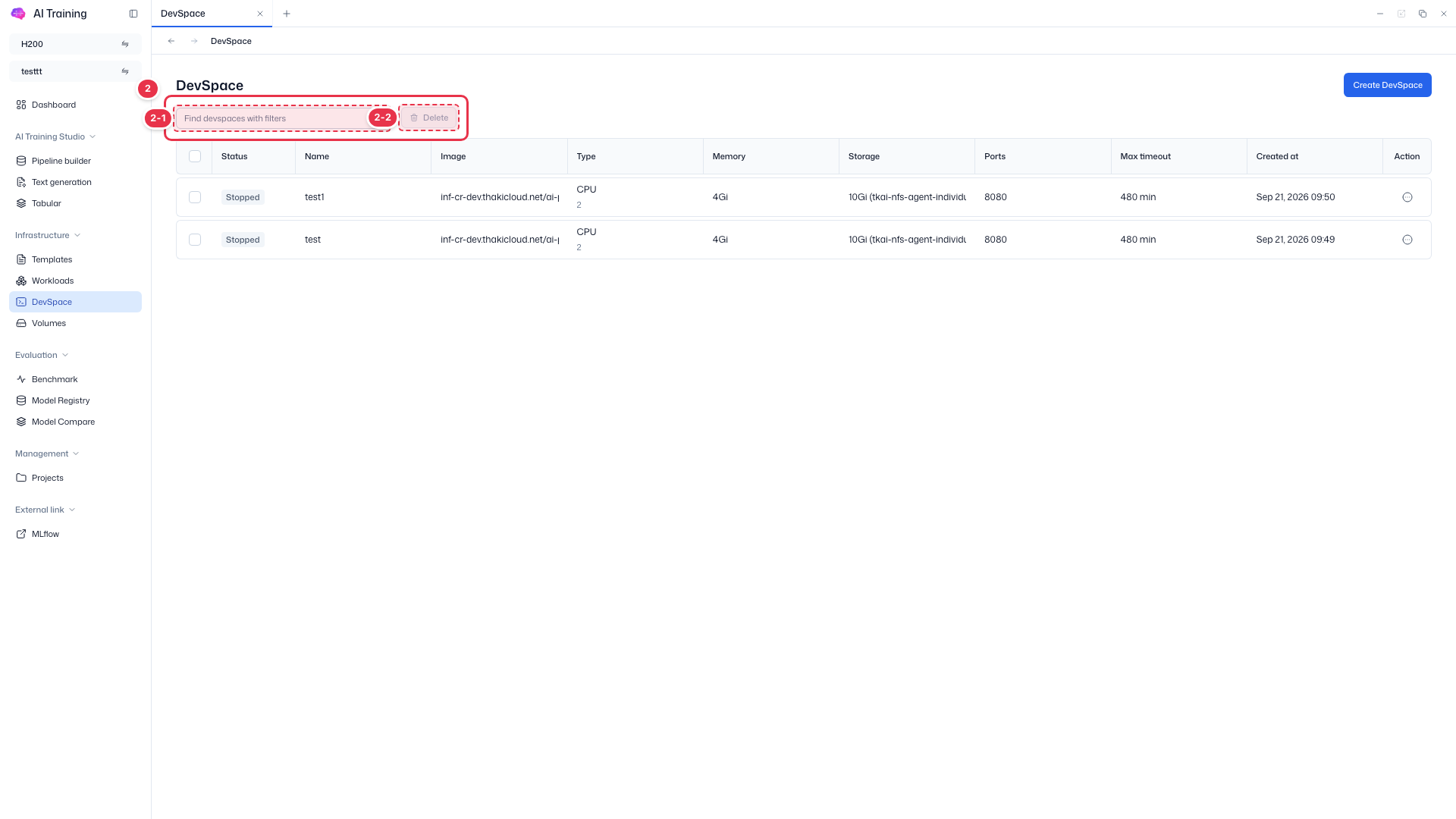
Task: Click the Create DevSpace button
Action: (x=1387, y=85)
